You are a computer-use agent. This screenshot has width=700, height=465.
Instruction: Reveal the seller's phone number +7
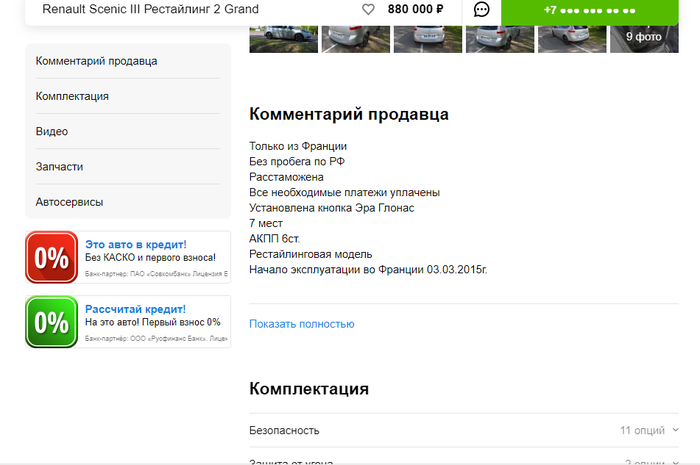(x=589, y=10)
